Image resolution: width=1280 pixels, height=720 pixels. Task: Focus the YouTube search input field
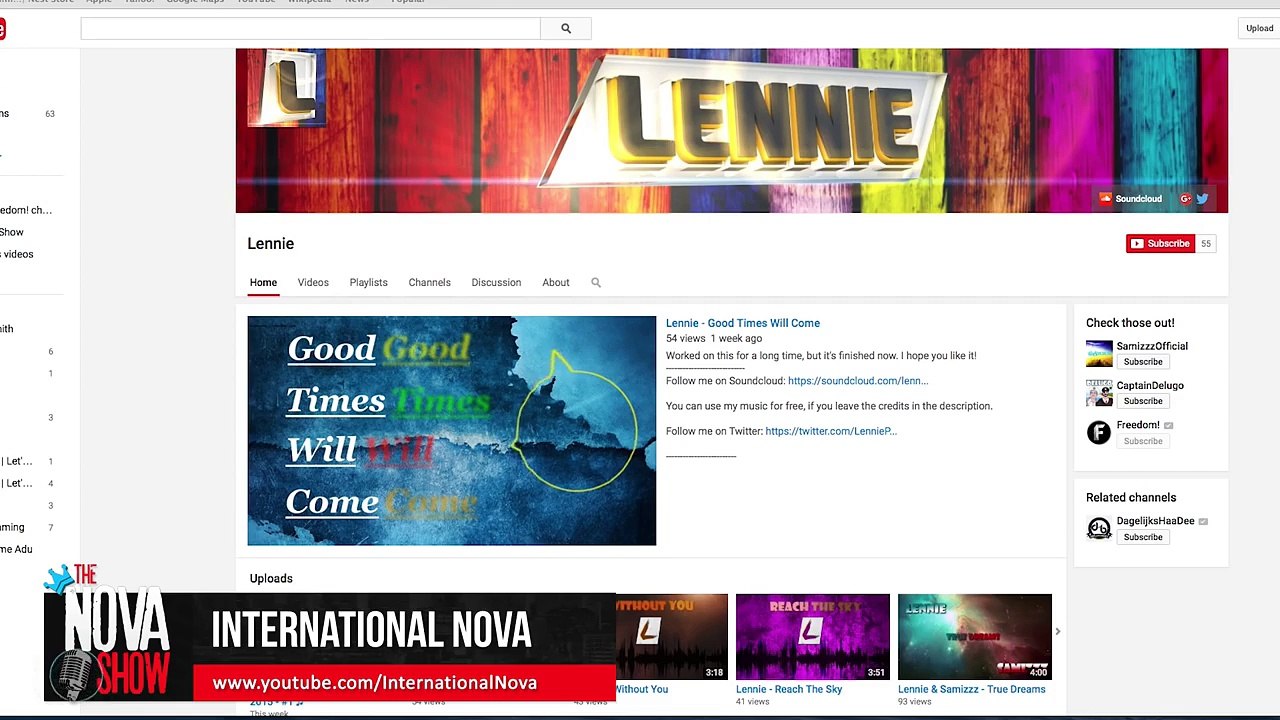(310, 29)
